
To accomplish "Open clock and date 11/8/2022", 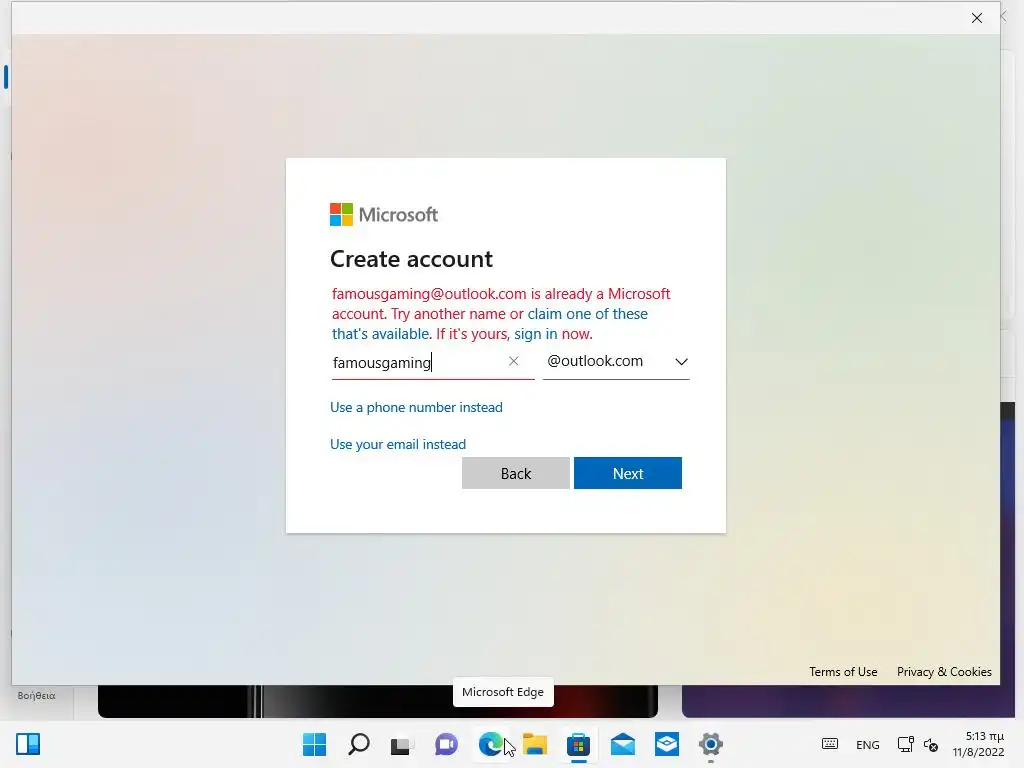I will 978,744.
